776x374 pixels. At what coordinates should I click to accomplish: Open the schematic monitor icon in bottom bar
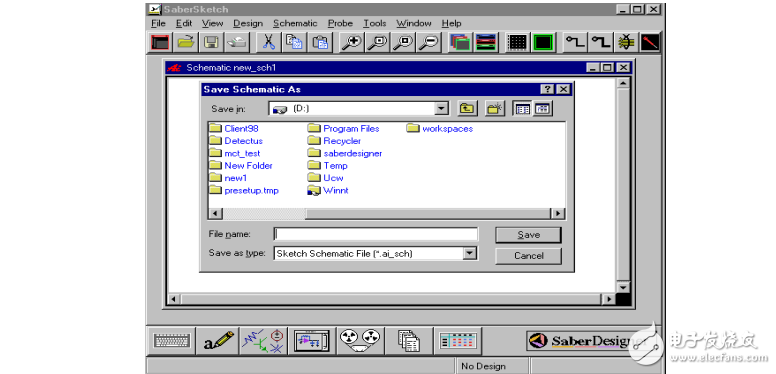pyautogui.click(x=312, y=340)
